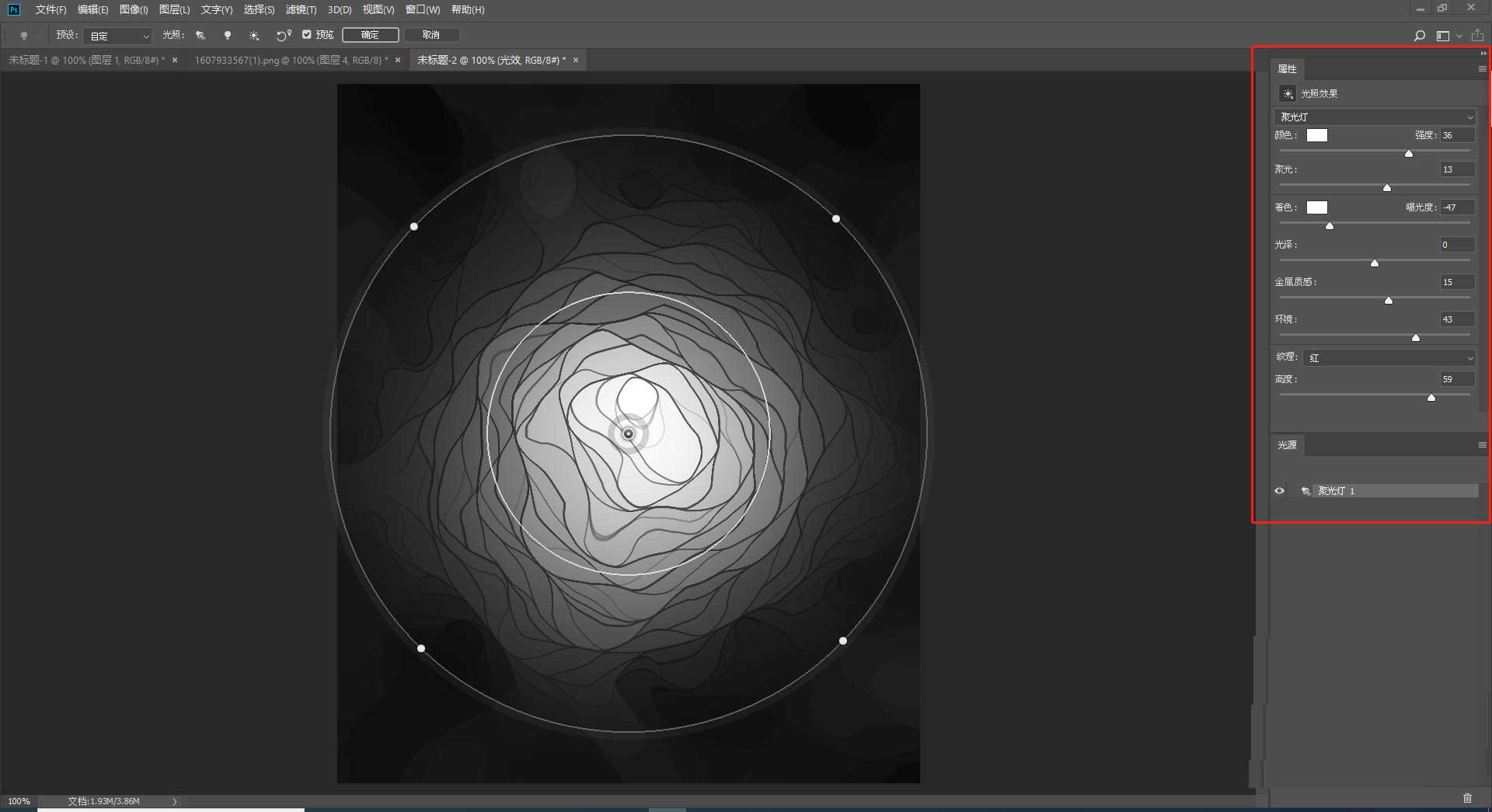Image resolution: width=1492 pixels, height=812 pixels.
Task: Uncheck the 预览 preview checkbox
Action: pyautogui.click(x=307, y=34)
